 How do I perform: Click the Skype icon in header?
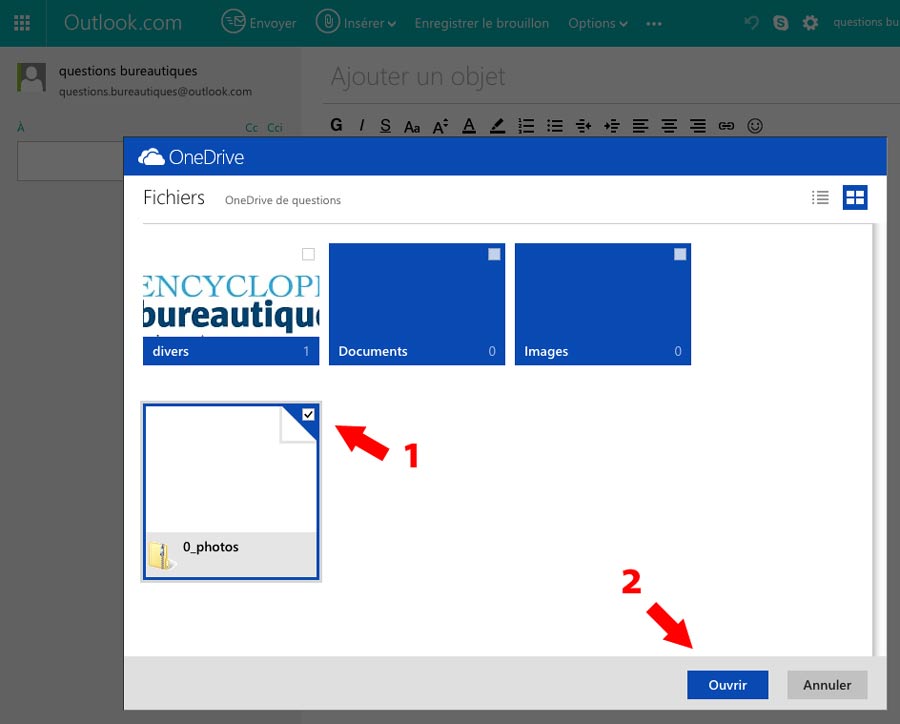[x=783, y=23]
